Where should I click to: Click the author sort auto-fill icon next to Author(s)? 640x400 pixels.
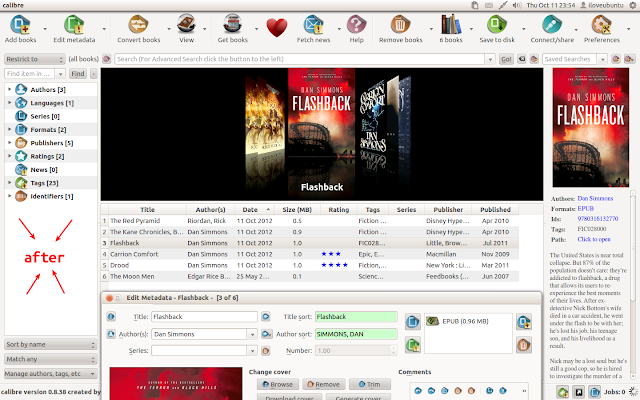point(267,334)
